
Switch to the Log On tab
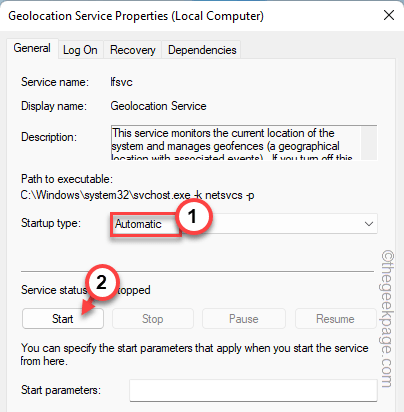(x=80, y=50)
